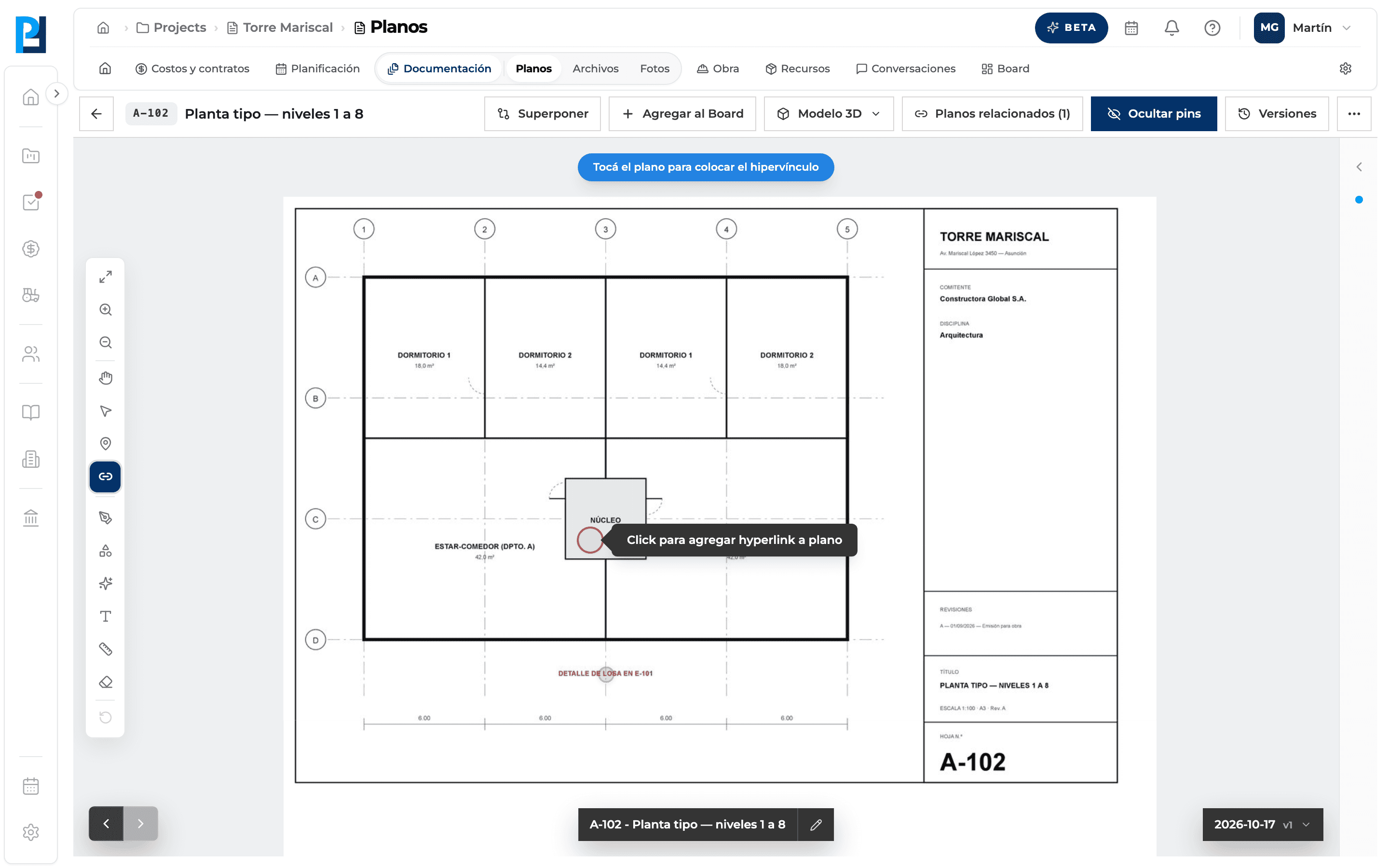The image size is (1389, 868).
Task: Select the shapes tool
Action: [105, 551]
